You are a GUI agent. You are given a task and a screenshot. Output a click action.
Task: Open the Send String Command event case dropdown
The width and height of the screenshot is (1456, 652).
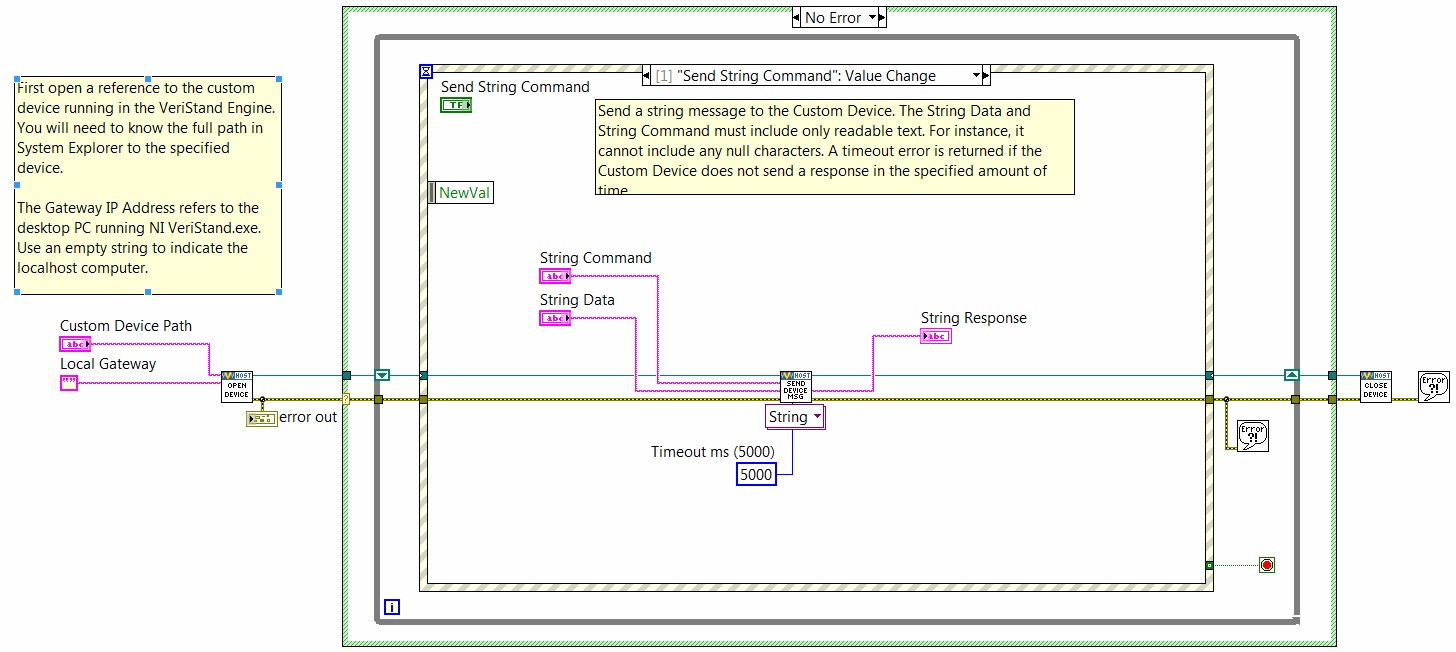977,75
